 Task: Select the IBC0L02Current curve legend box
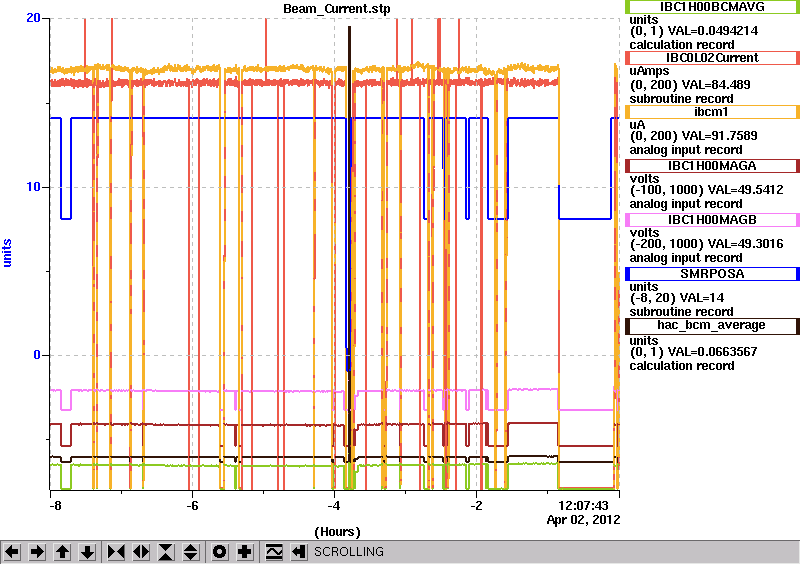[712, 58]
